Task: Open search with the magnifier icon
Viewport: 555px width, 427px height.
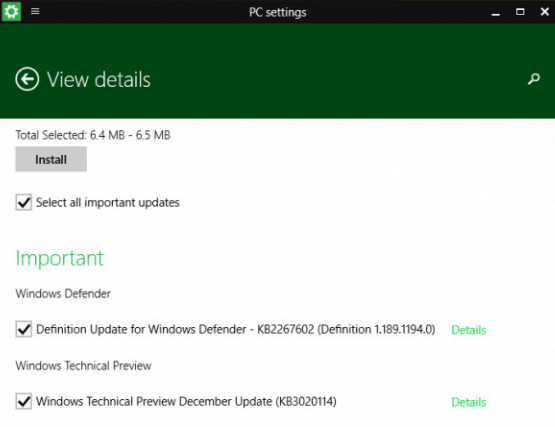Action: 534,79
